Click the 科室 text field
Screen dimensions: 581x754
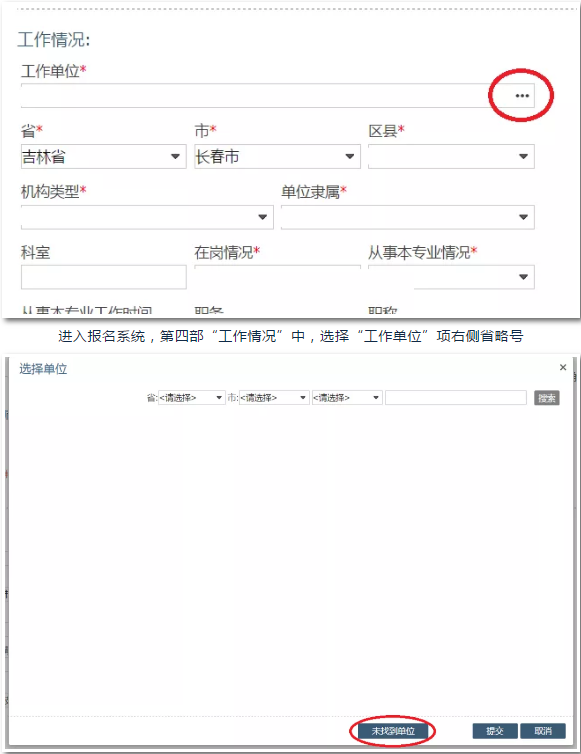103,277
